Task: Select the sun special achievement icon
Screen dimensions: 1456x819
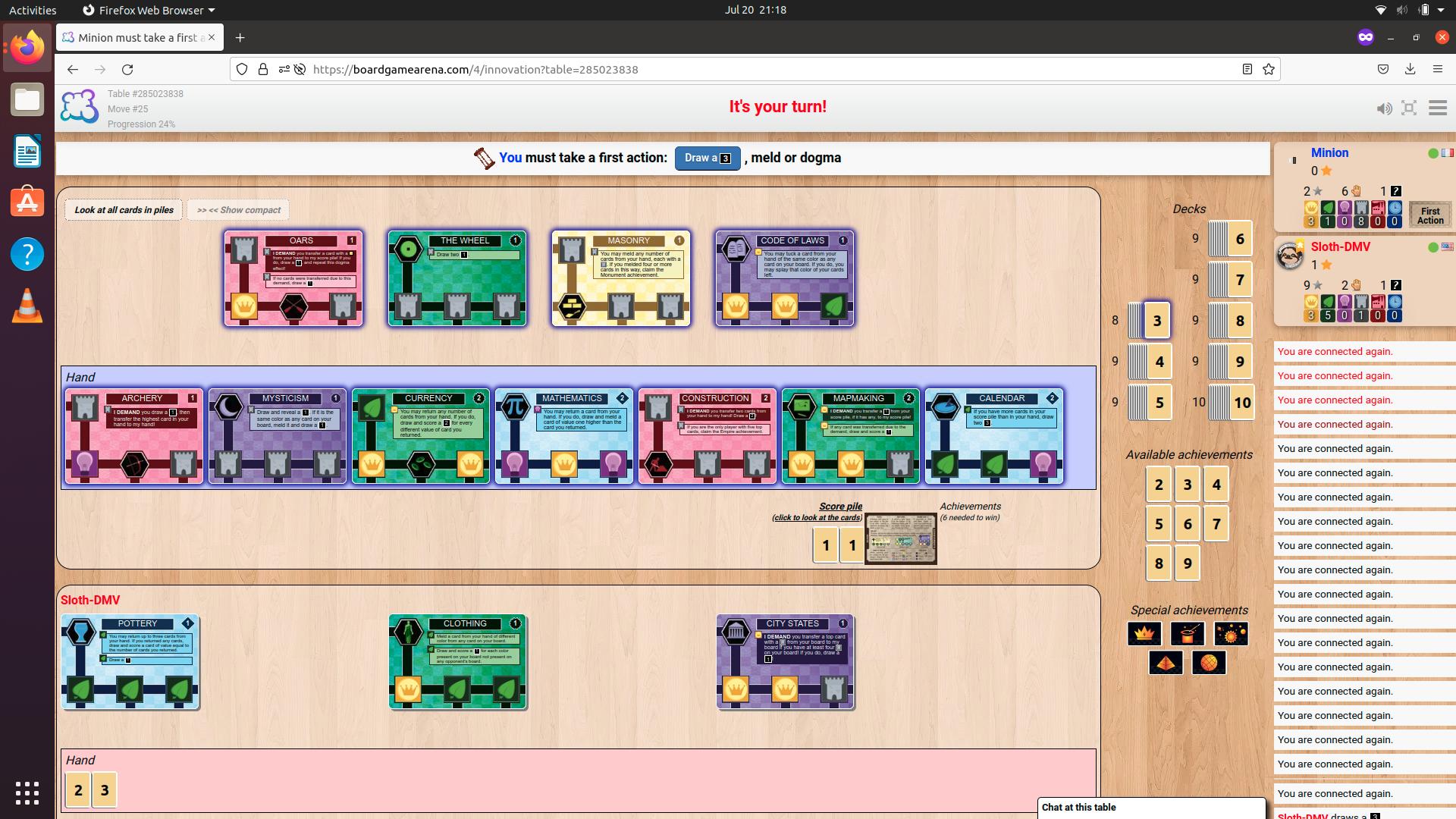Action: pyautogui.click(x=1231, y=633)
